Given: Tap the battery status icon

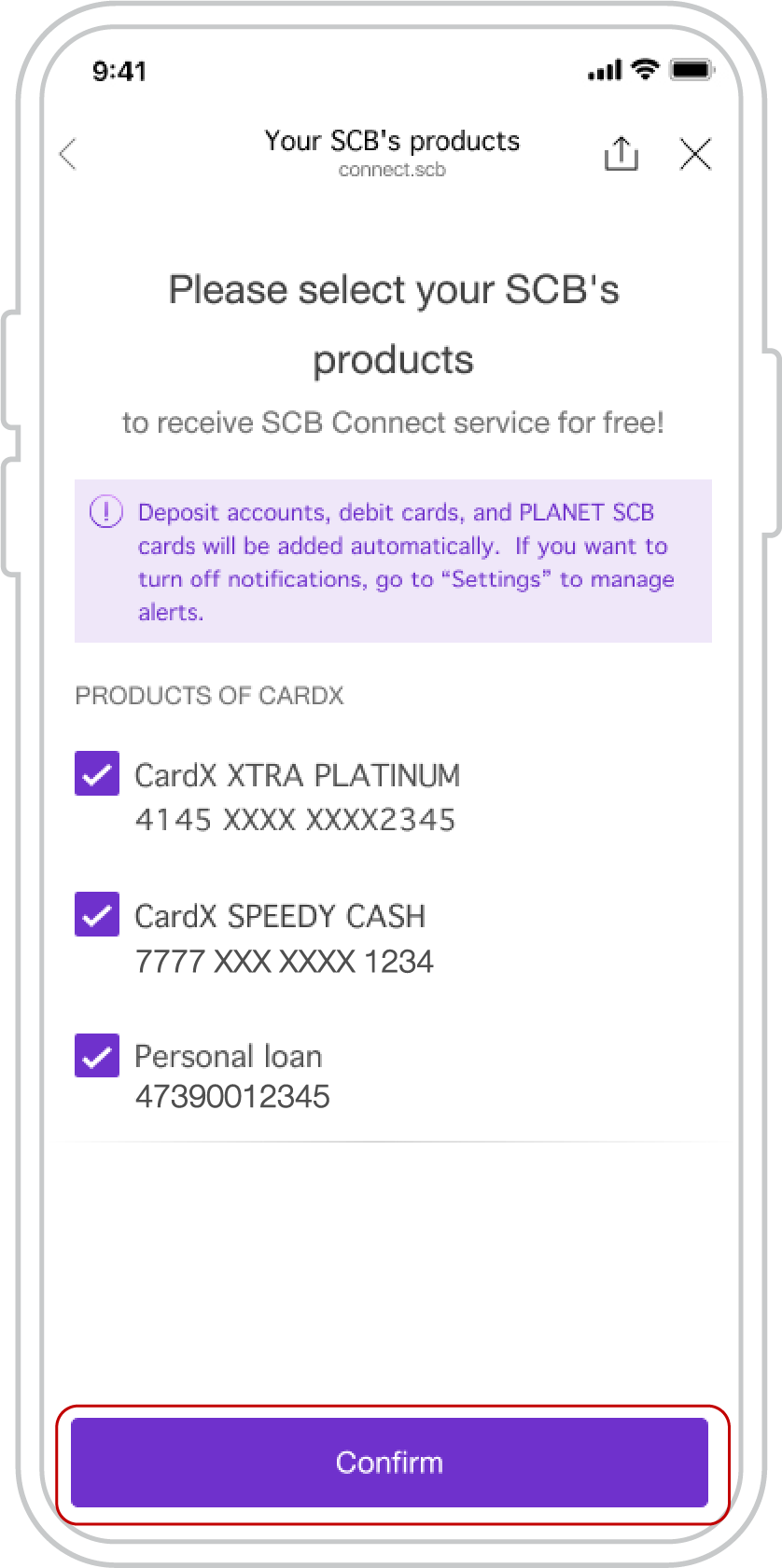Looking at the screenshot, I should click(692, 70).
